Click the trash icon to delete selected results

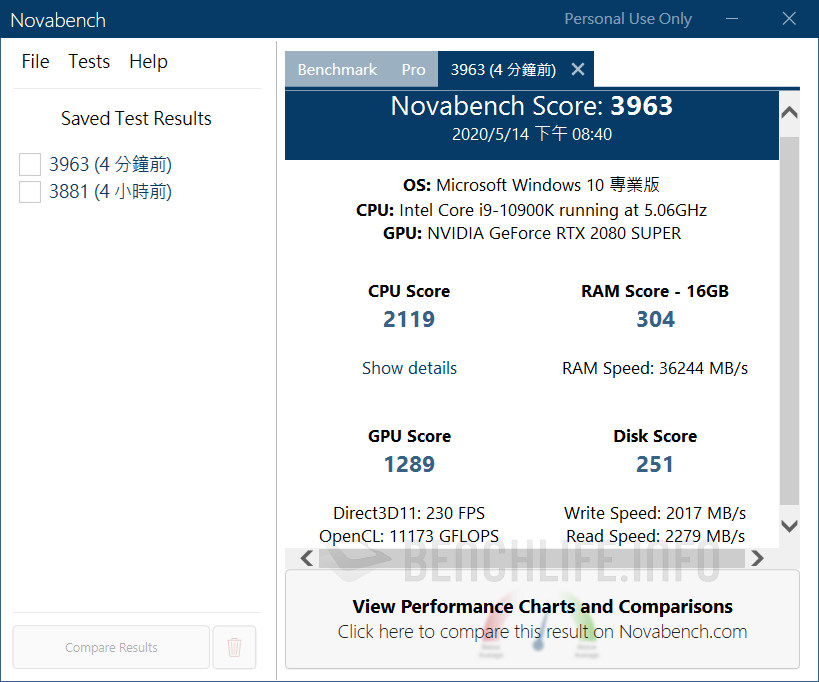coord(234,647)
